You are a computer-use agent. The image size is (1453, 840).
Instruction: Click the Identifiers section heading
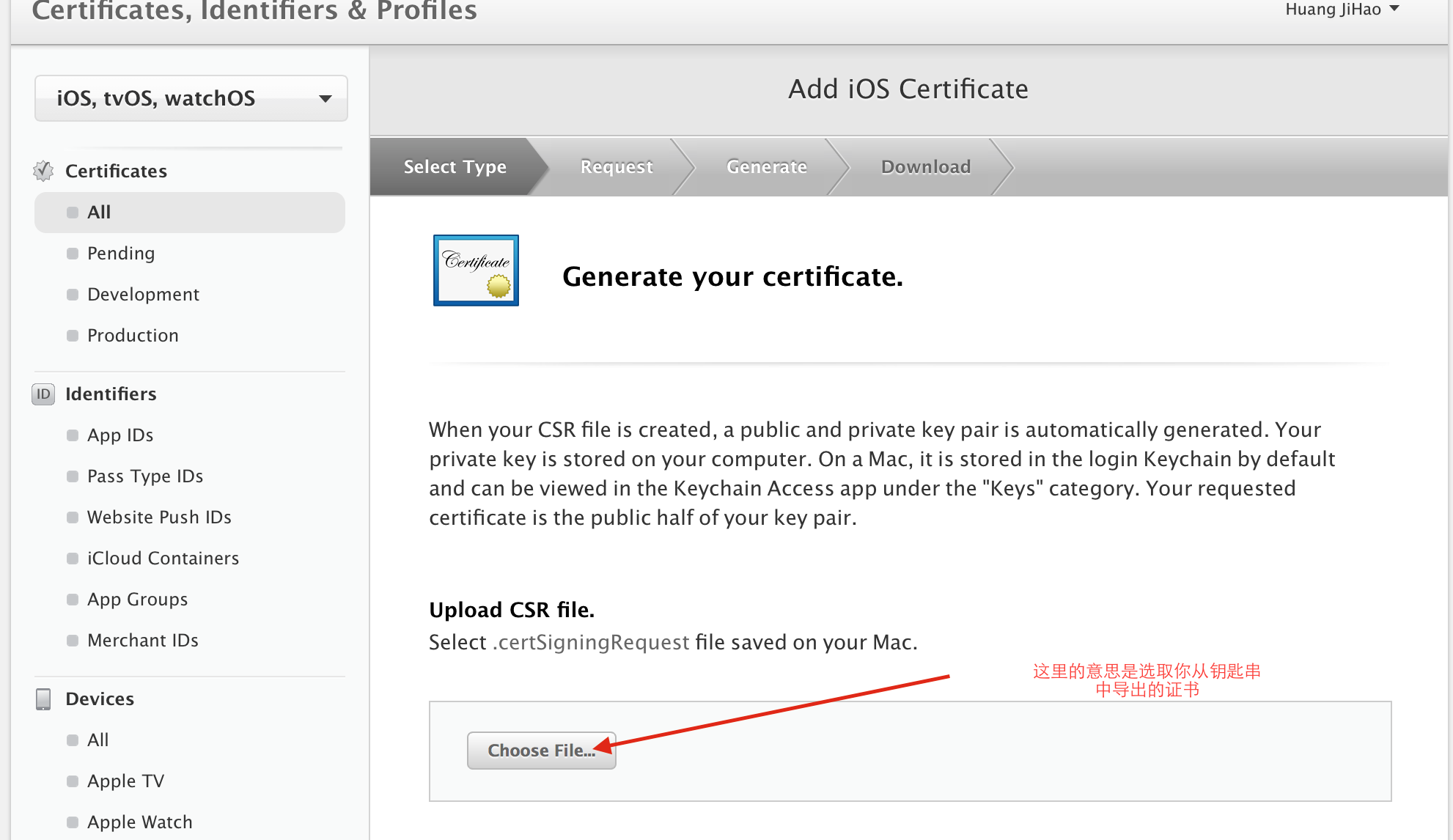click(x=111, y=394)
